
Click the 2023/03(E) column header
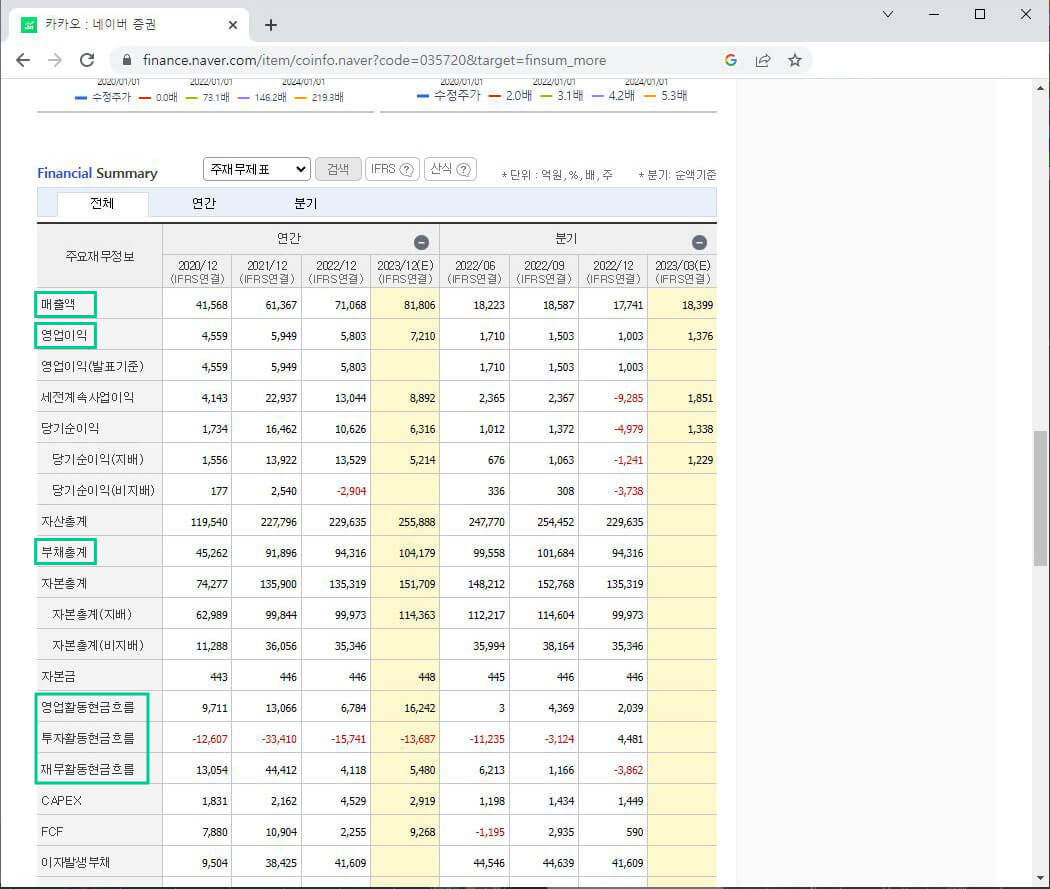coord(682,272)
